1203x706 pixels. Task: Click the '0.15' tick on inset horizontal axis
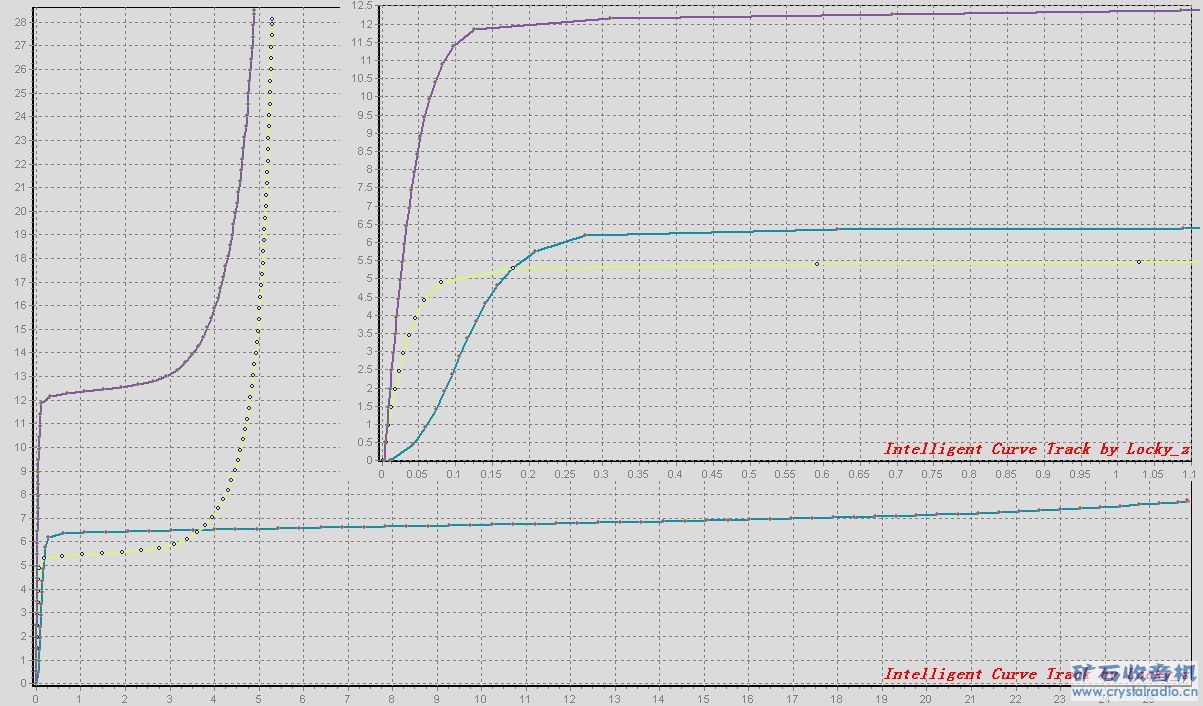491,473
